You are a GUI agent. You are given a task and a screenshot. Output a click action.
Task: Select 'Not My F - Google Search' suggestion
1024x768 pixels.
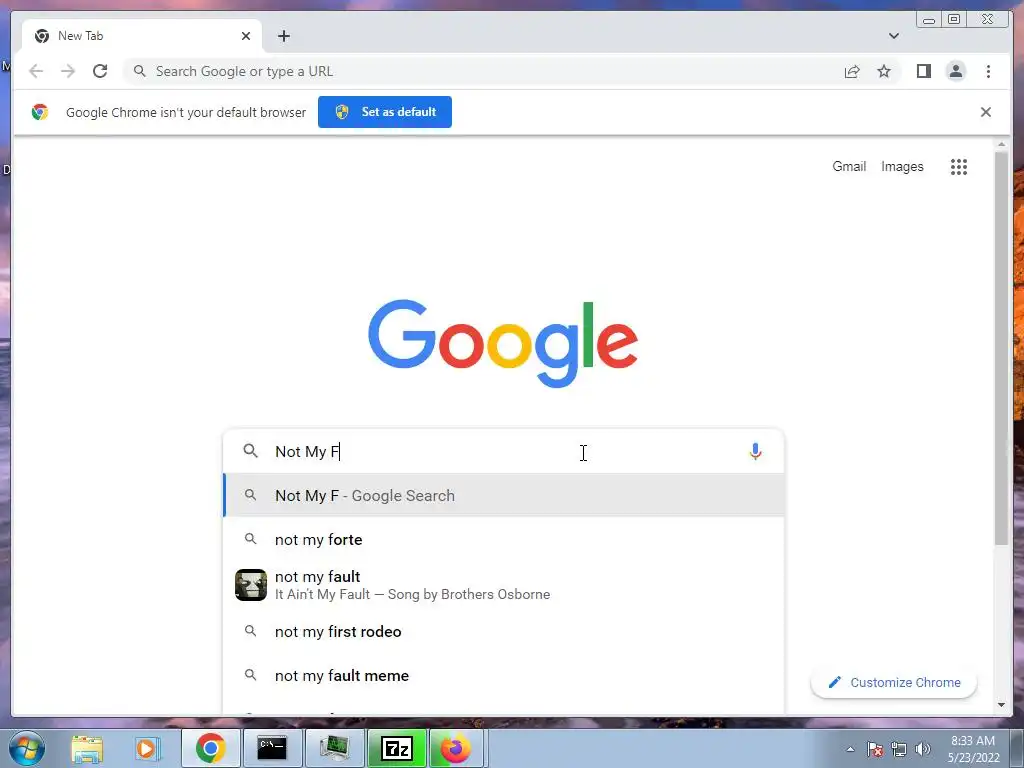click(504, 496)
